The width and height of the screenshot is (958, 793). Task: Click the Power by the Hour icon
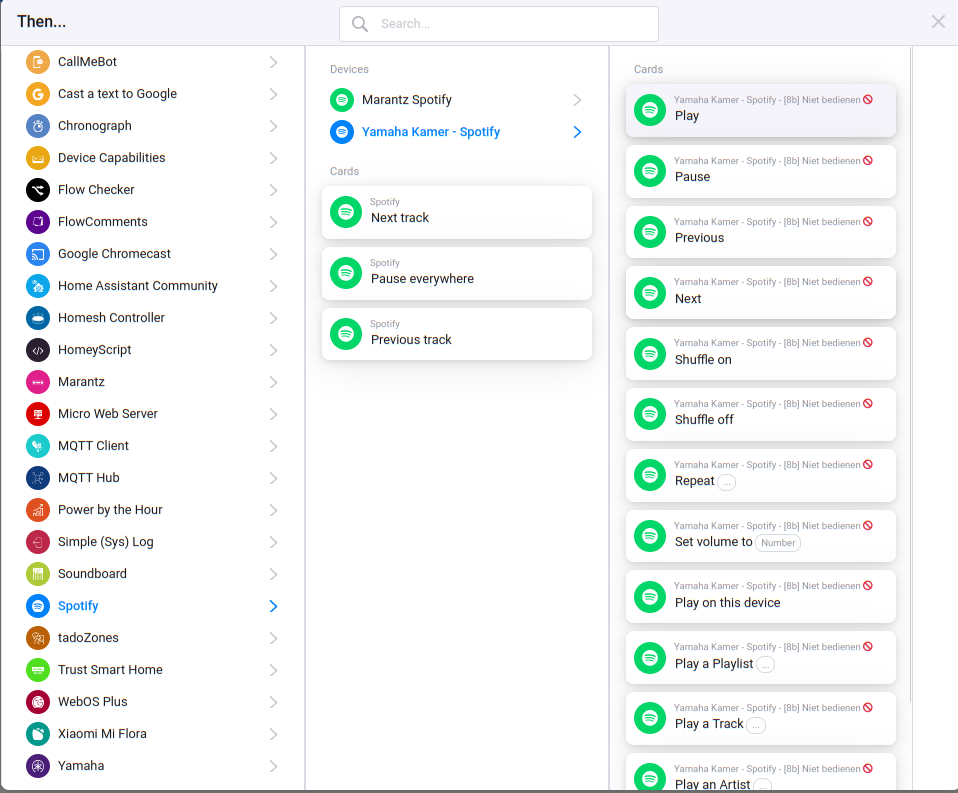click(38, 510)
